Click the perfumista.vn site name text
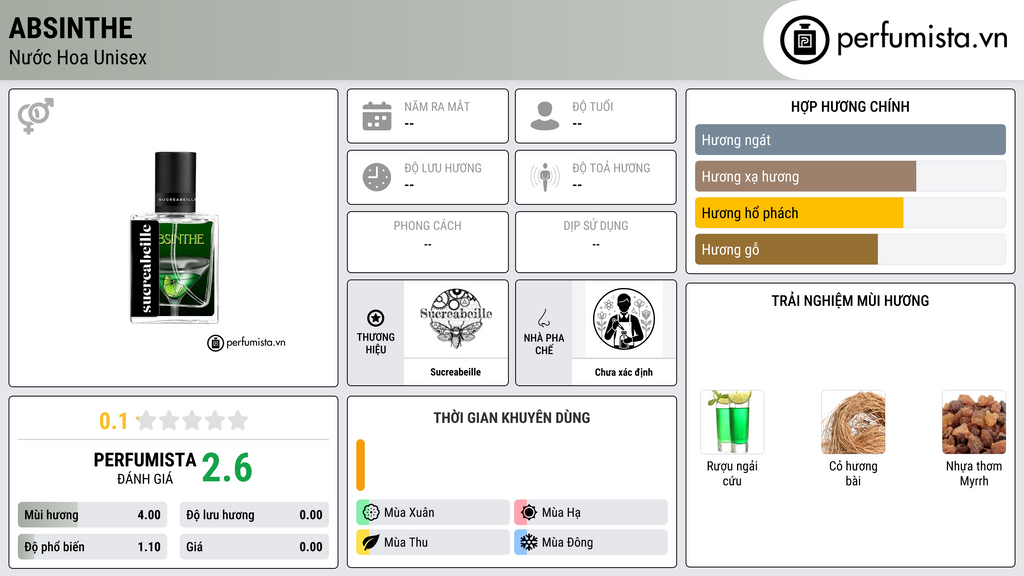Image resolution: width=1024 pixels, height=576 pixels. click(922, 38)
